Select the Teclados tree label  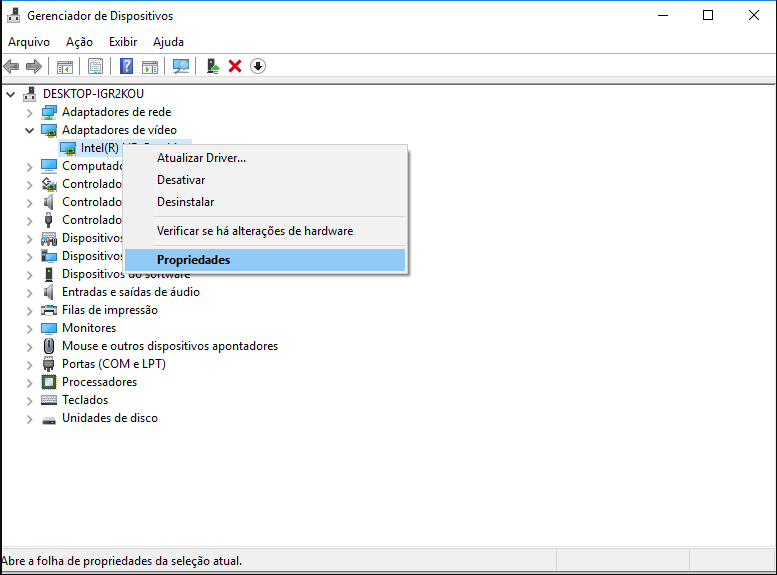pos(85,400)
